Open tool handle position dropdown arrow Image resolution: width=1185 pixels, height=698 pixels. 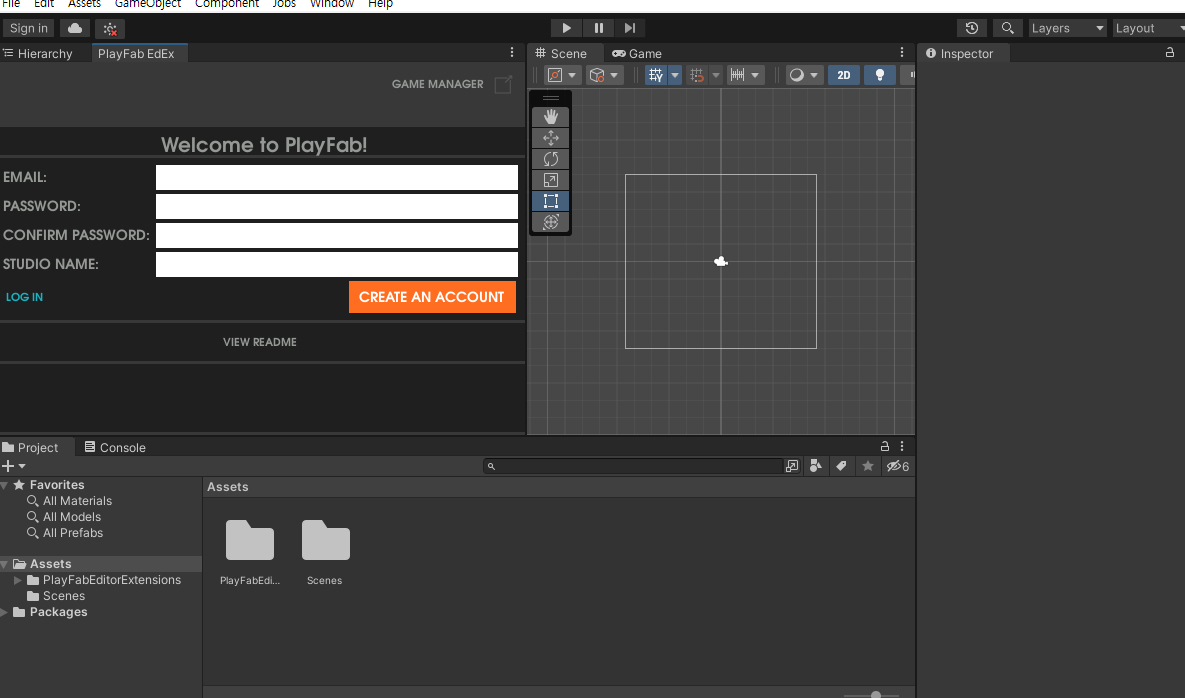572,75
